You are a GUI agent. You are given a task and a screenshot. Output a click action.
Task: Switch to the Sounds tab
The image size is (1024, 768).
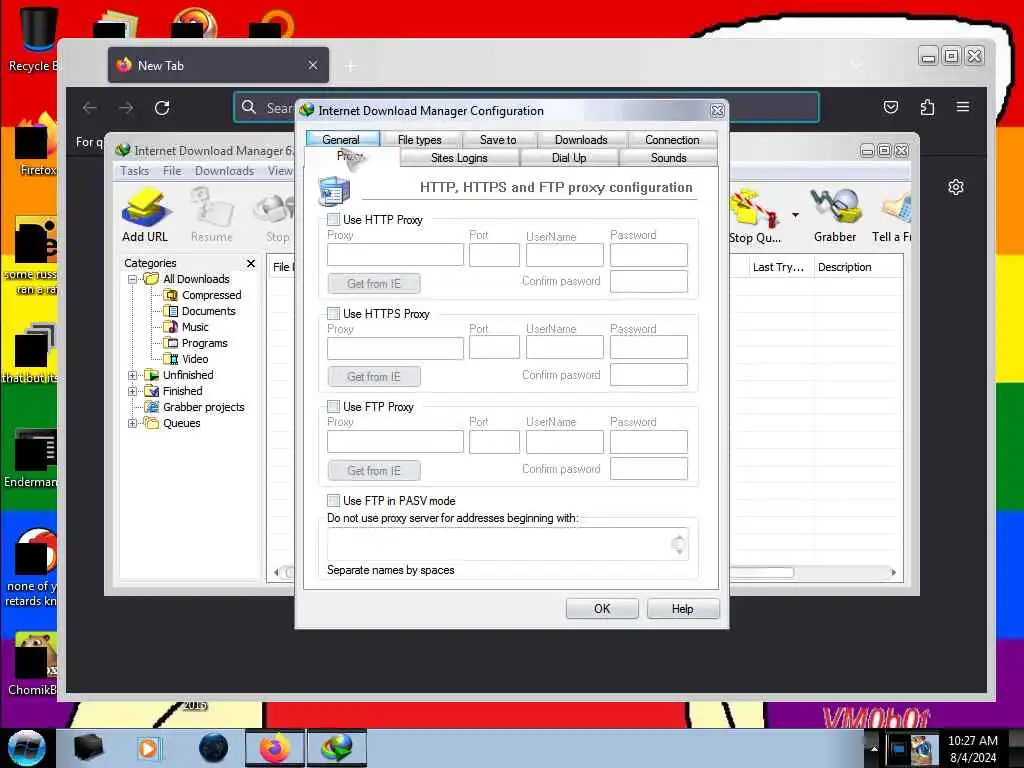pos(669,158)
